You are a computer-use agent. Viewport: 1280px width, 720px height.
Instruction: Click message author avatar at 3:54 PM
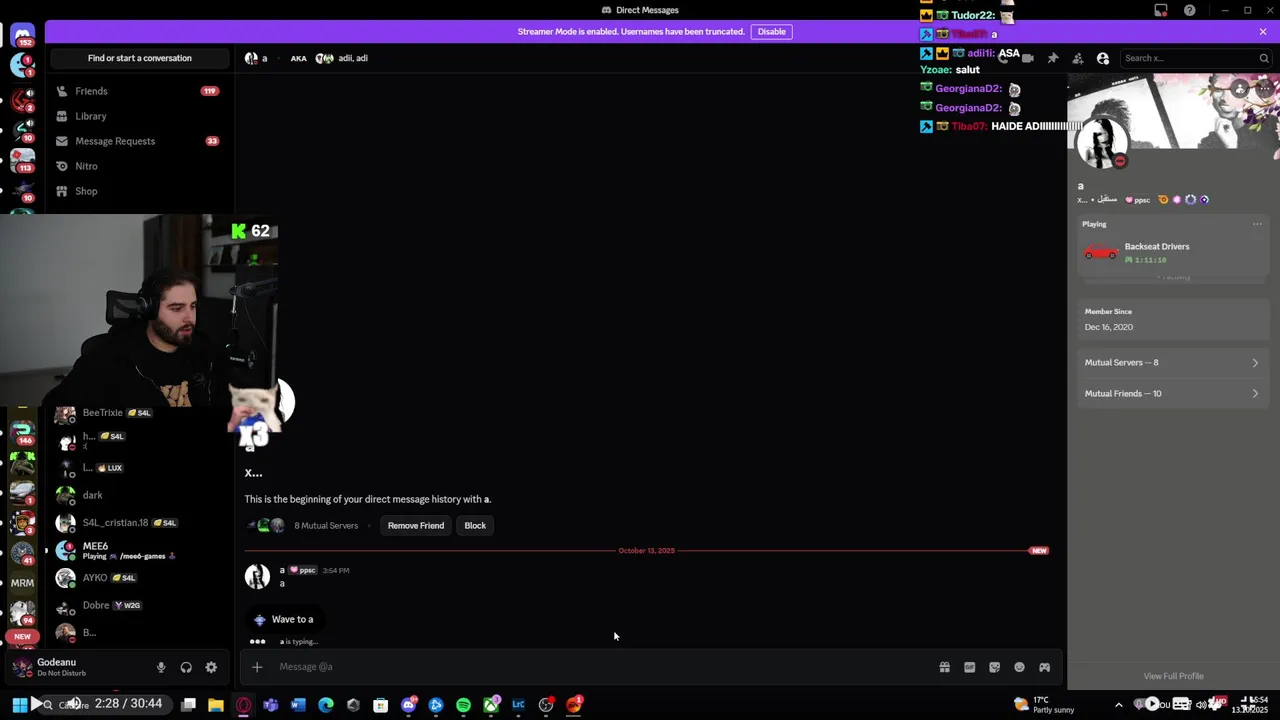click(257, 576)
